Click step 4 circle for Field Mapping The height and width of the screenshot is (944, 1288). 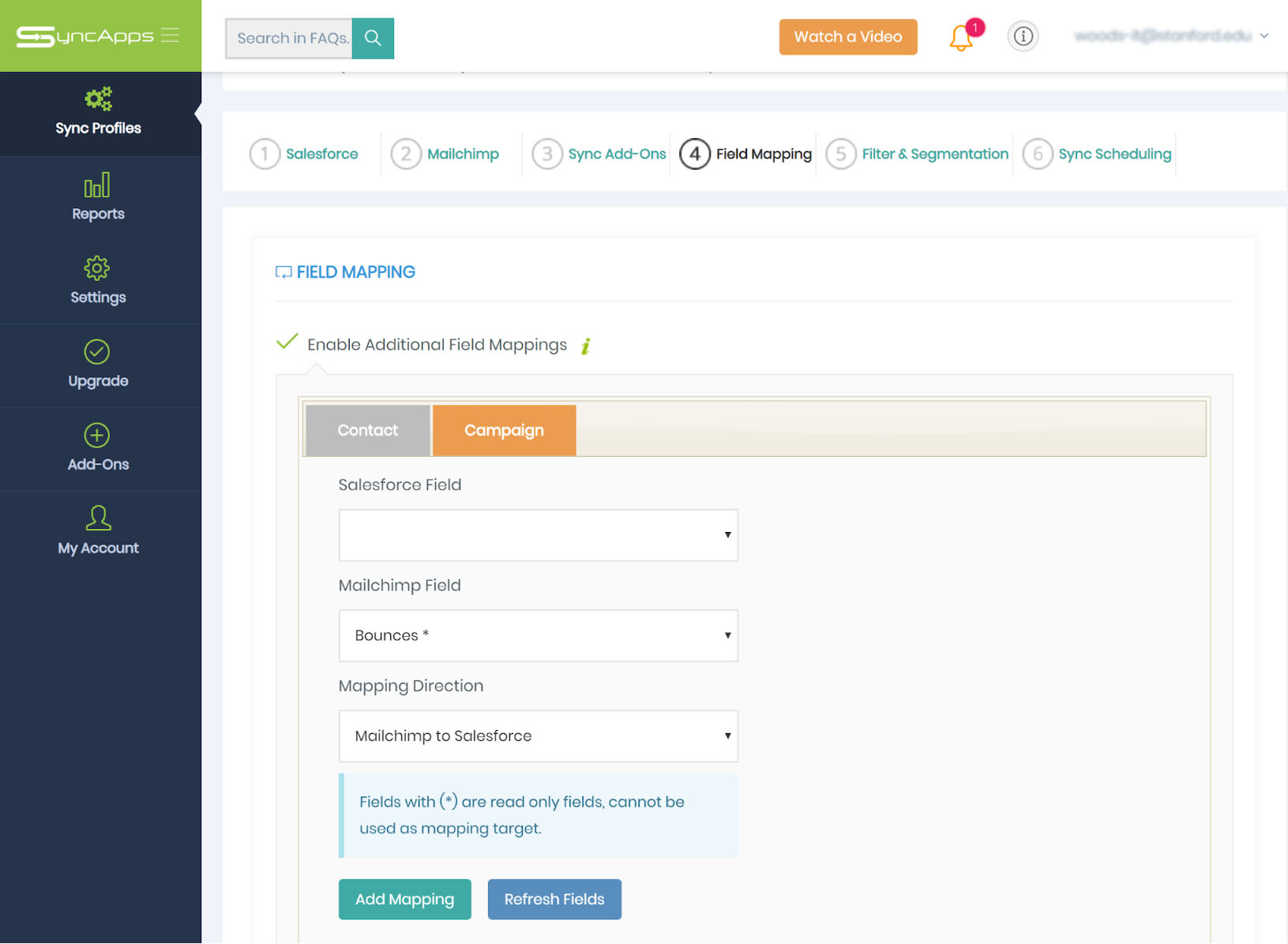[x=695, y=154]
